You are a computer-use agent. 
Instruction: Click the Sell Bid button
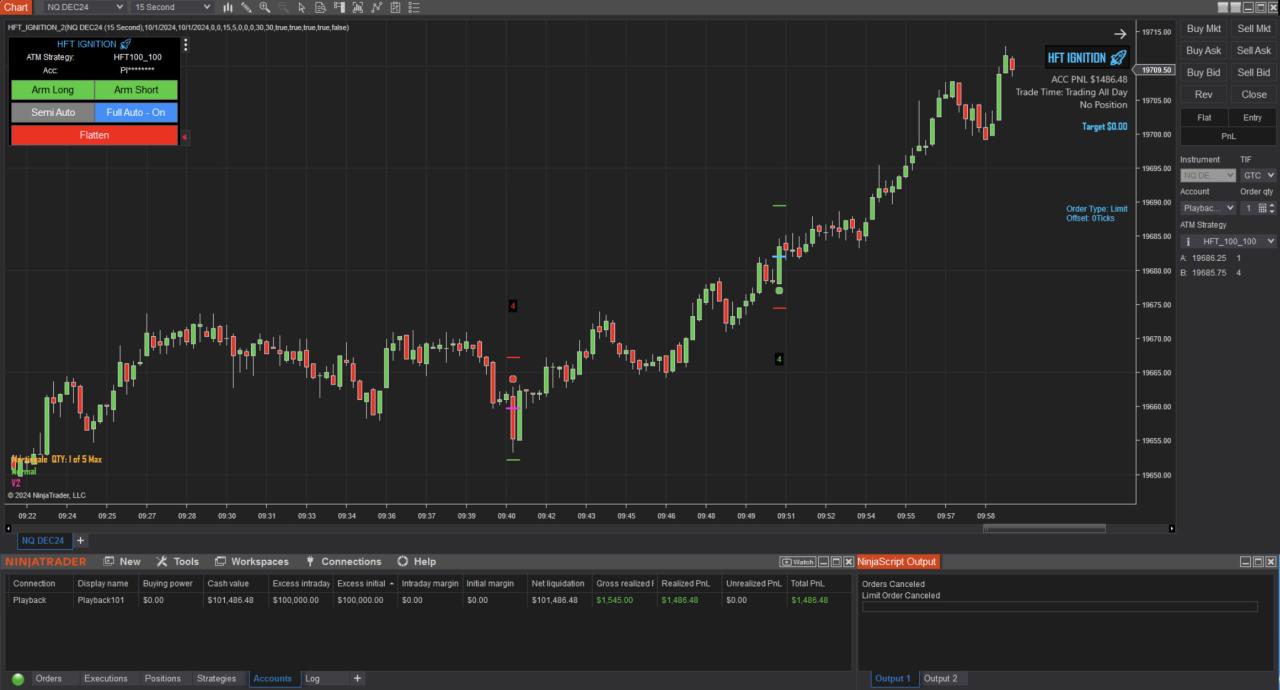1254,73
